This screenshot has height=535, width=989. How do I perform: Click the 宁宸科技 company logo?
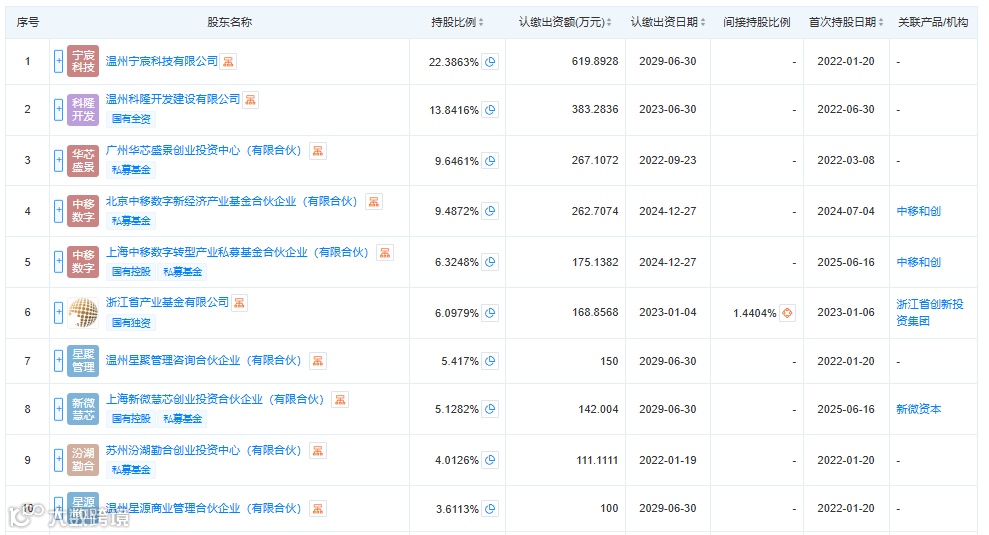(x=83, y=61)
